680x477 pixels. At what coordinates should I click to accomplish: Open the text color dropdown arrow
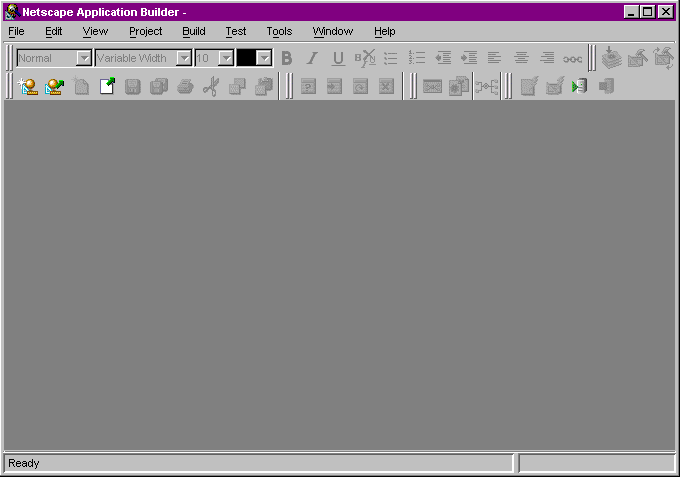[264, 58]
